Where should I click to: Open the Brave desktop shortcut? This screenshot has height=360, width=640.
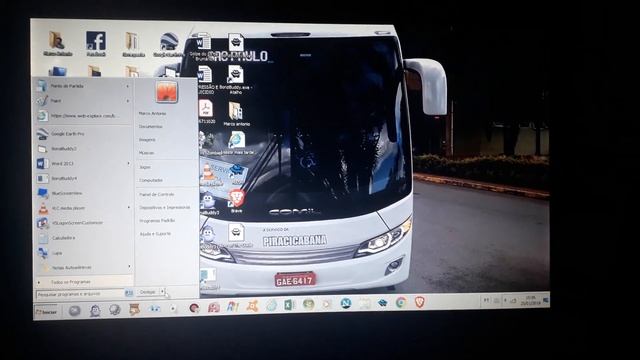click(x=236, y=200)
